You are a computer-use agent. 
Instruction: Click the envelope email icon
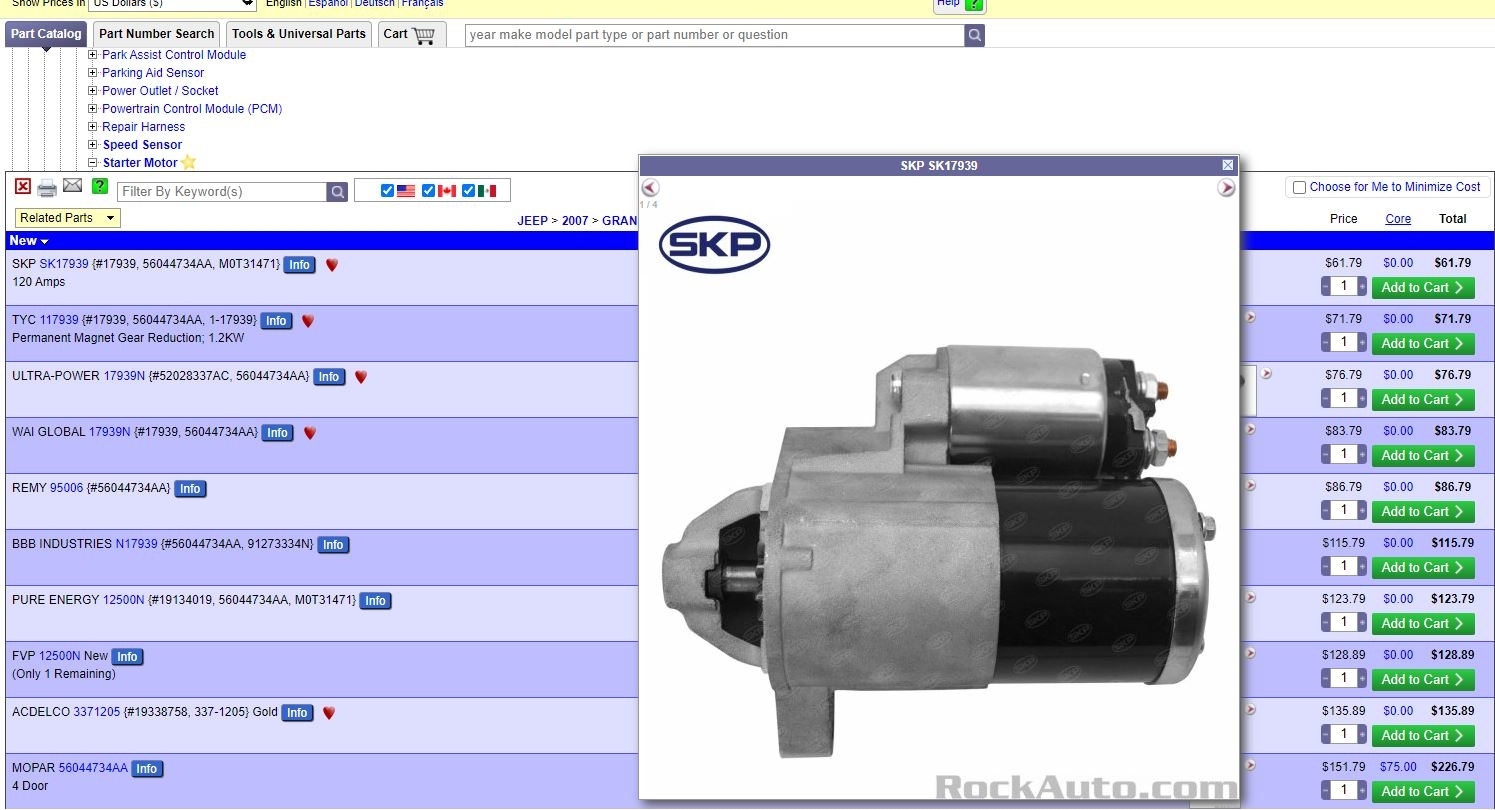coord(72,186)
